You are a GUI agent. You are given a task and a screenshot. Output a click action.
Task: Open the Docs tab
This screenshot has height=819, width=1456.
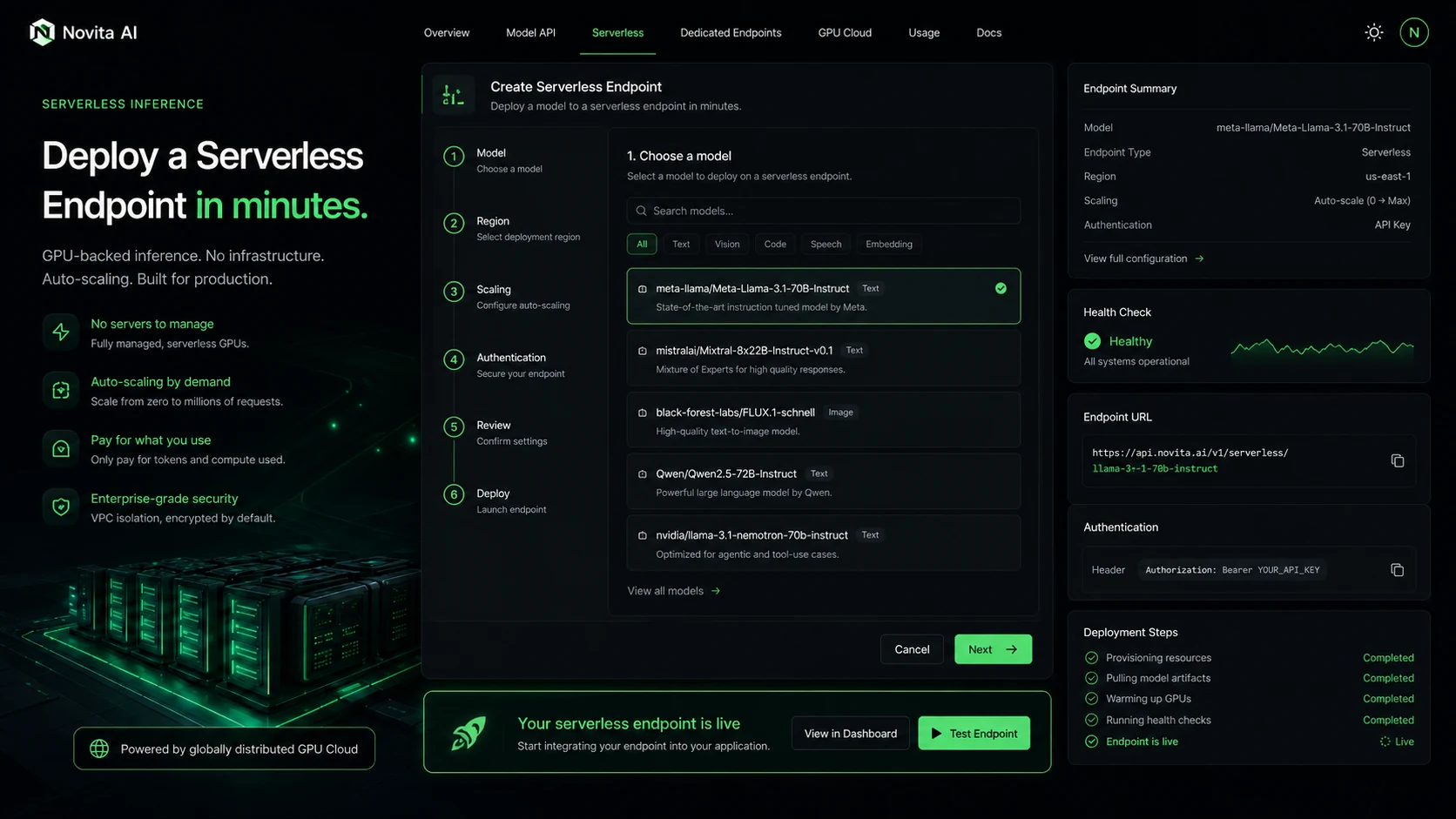988,33
